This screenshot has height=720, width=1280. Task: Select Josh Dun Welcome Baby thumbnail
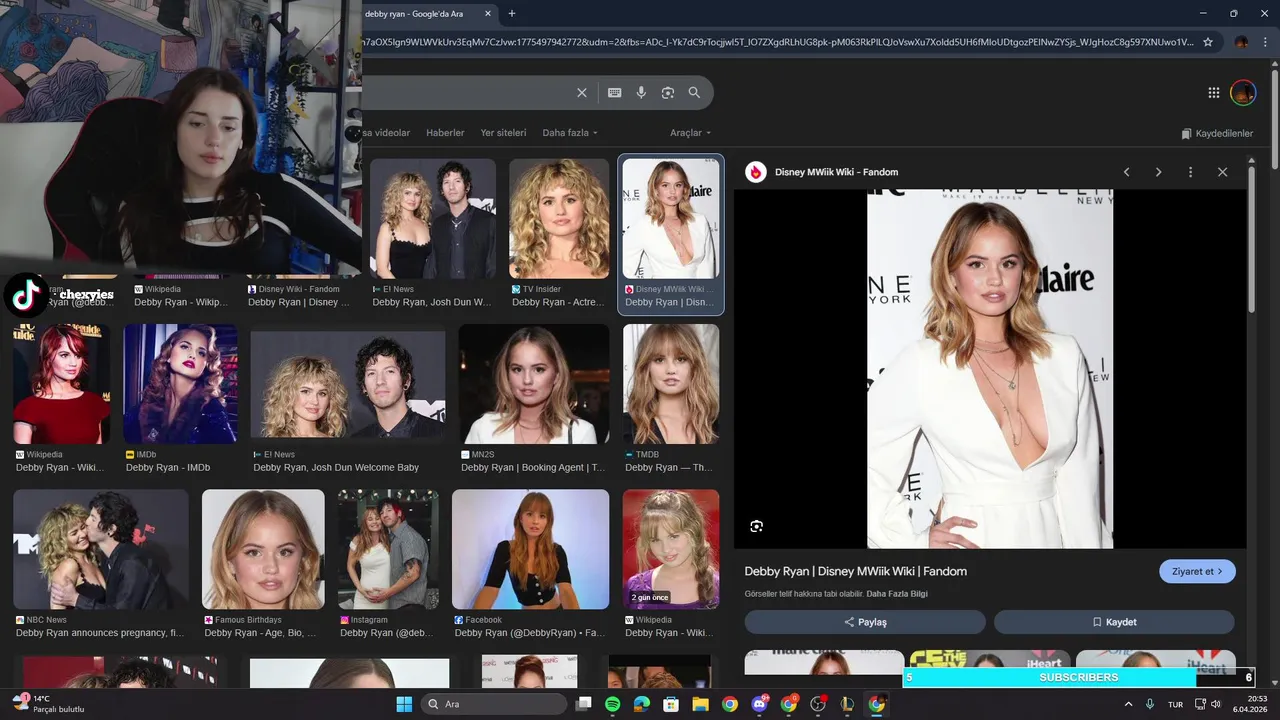[x=348, y=384]
